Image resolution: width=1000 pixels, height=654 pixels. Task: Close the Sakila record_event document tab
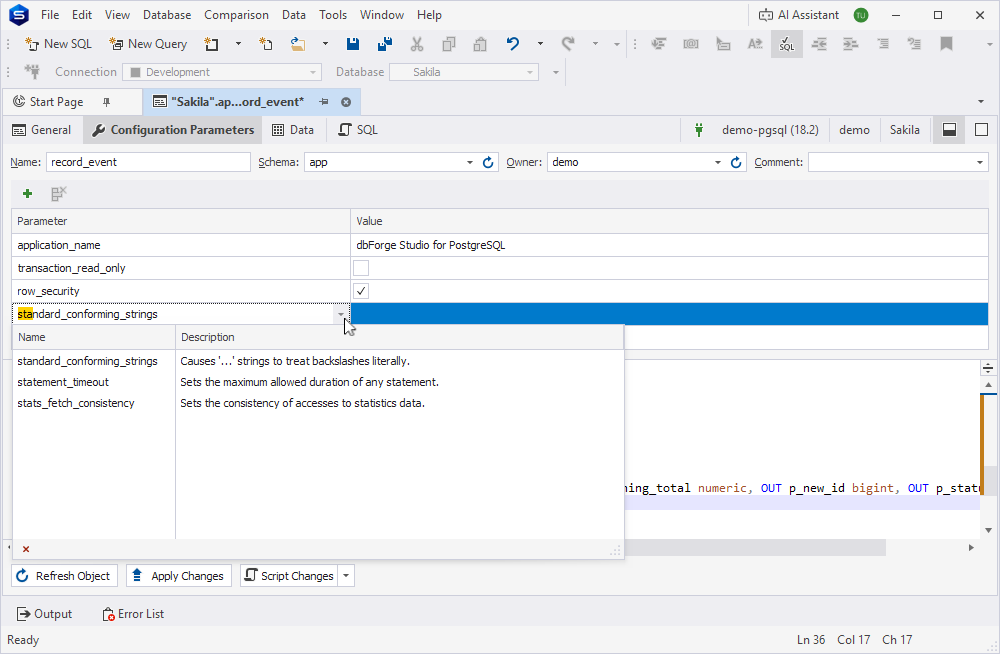(x=346, y=102)
